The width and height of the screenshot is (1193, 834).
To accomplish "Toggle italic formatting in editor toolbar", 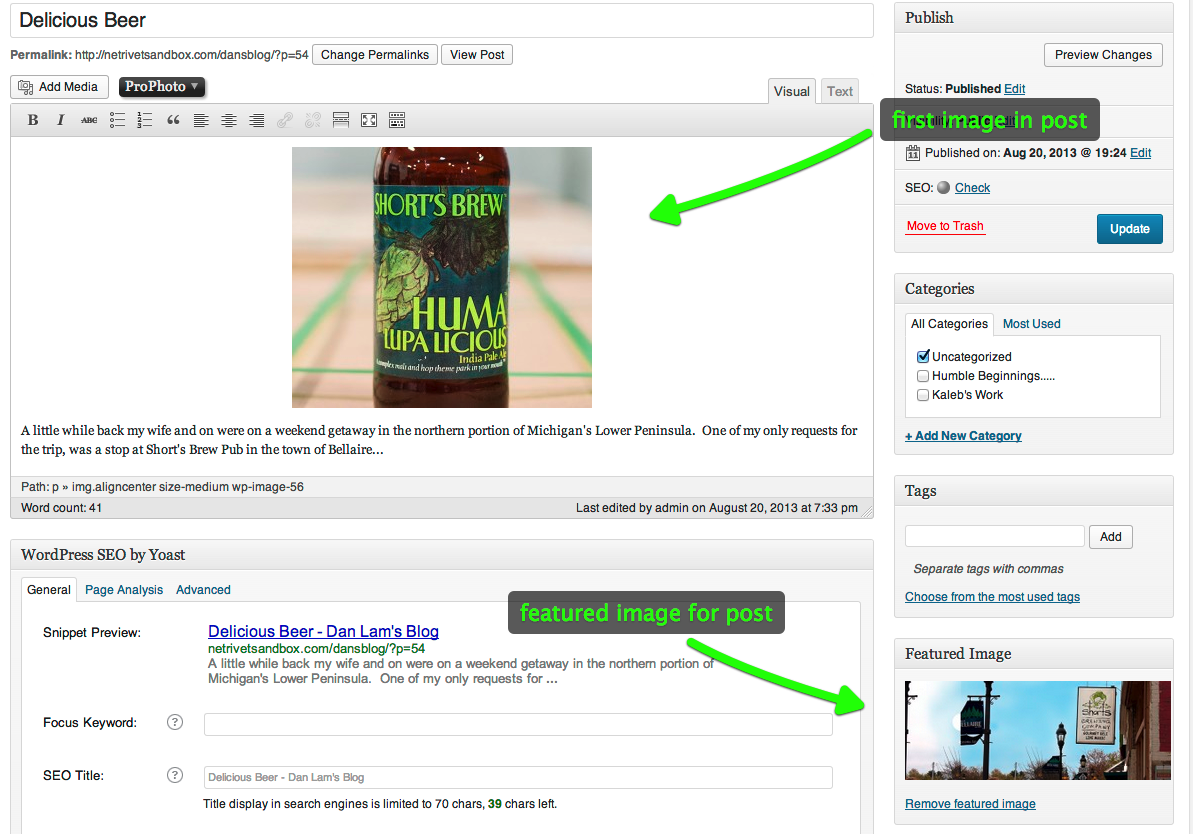I will click(x=61, y=120).
